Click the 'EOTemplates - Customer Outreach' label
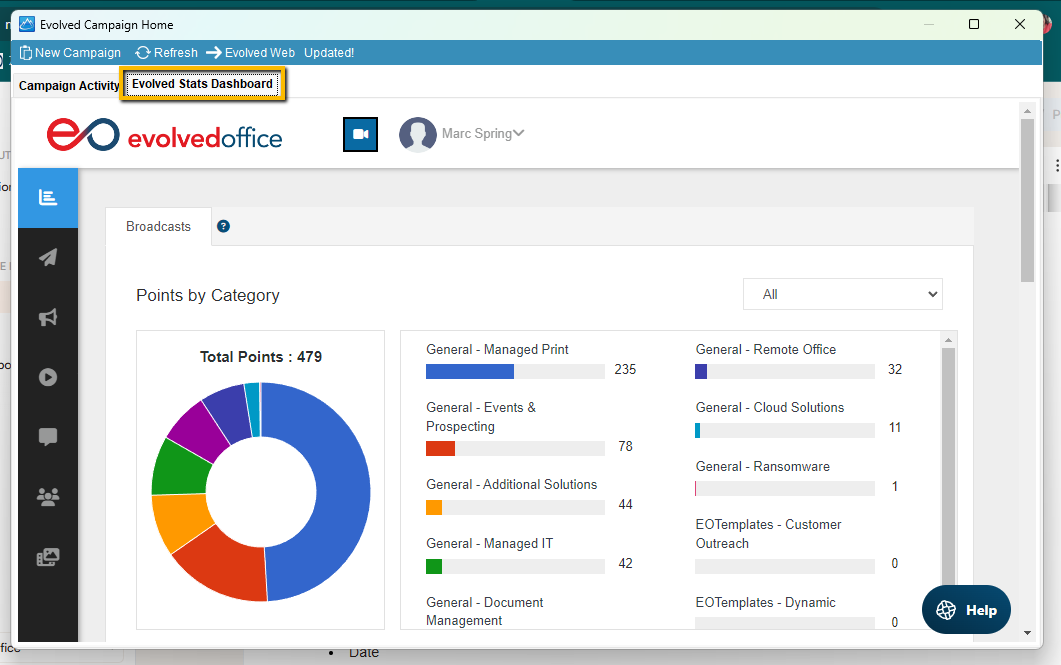The image size is (1061, 665). (x=768, y=534)
